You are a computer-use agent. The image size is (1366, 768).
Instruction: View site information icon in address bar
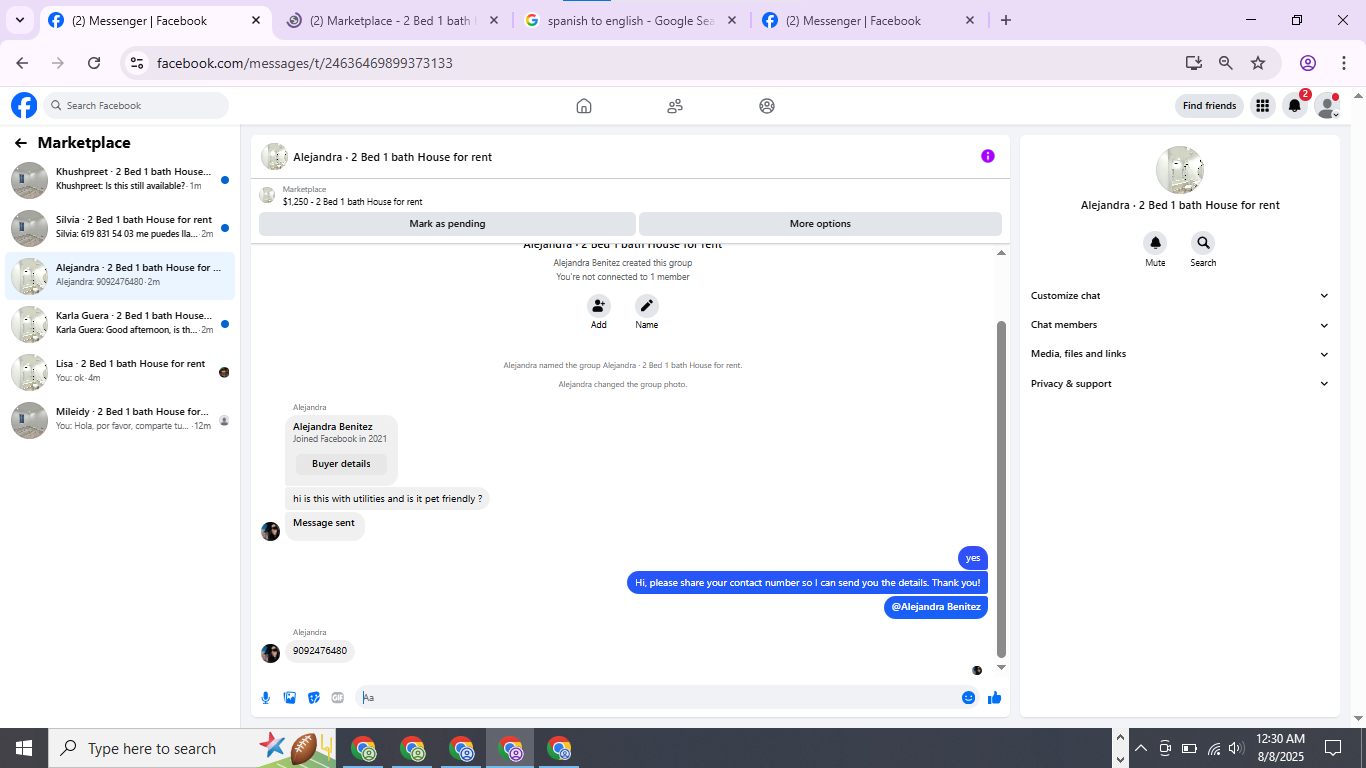tap(138, 63)
